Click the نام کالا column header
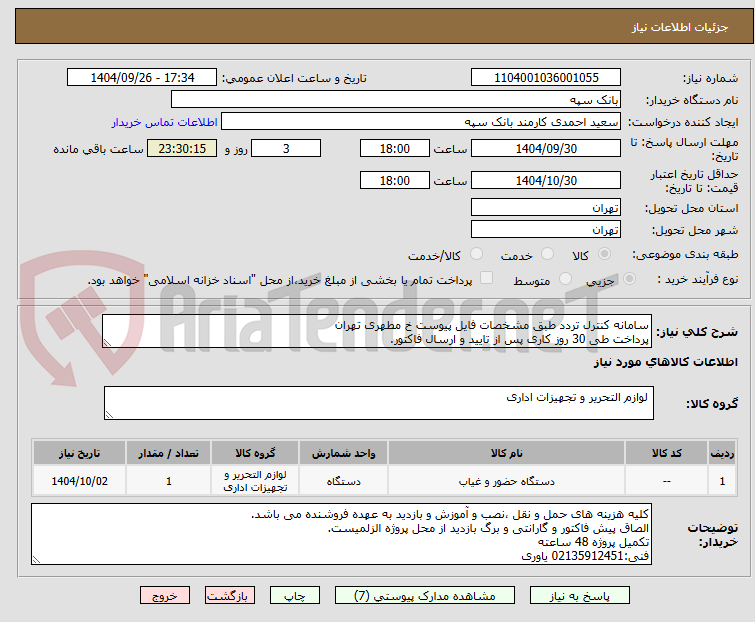 507,453
